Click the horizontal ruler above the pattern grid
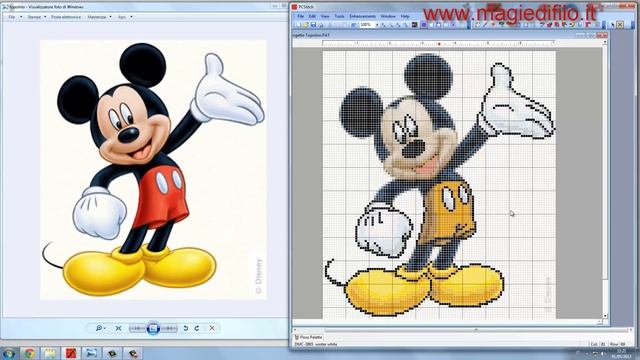Viewport: 640px width, 360px height. [439, 43]
